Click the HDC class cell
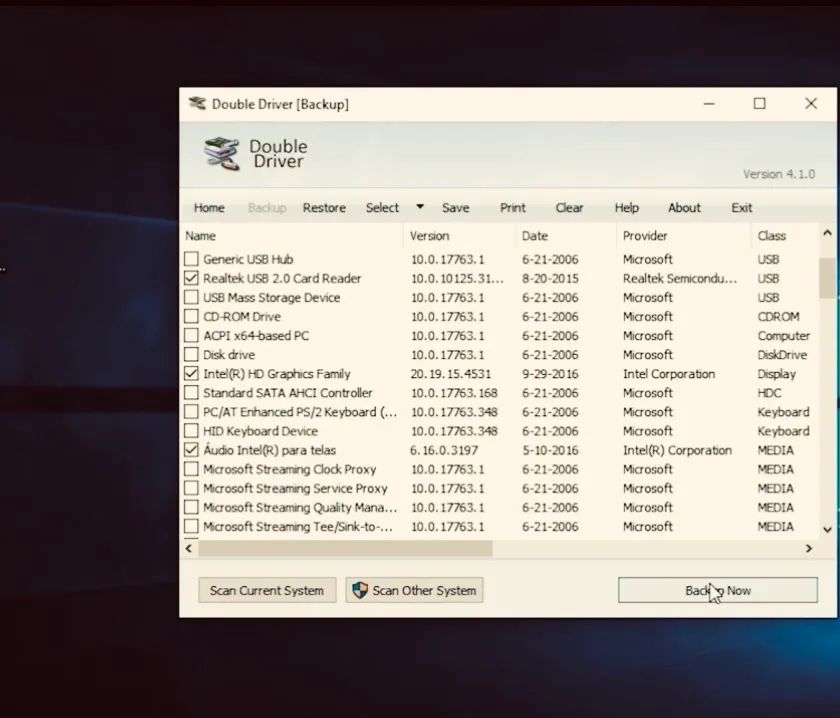This screenshot has width=840, height=718. coord(769,393)
